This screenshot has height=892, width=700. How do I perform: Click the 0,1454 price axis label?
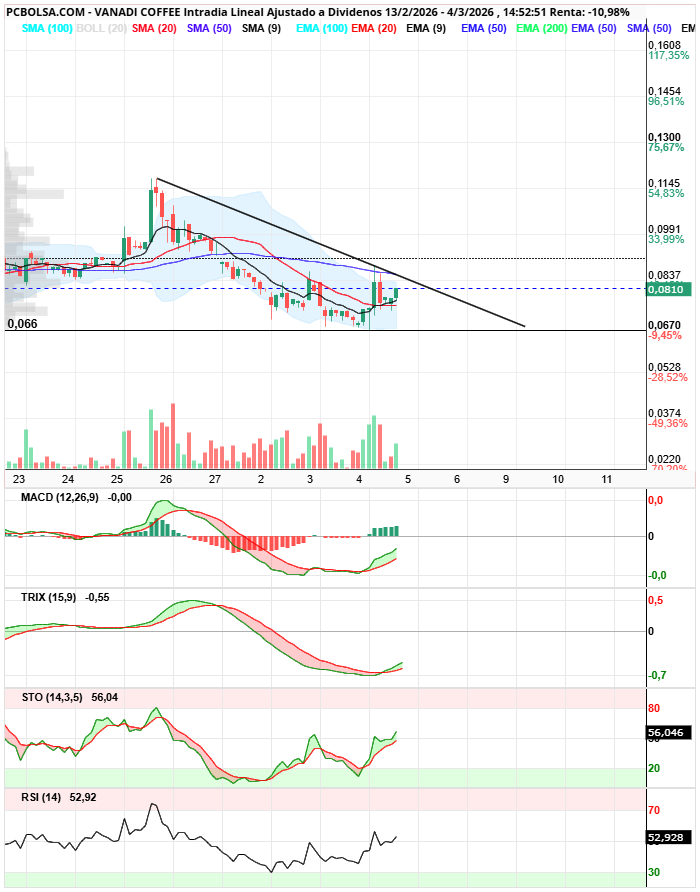coord(664,91)
